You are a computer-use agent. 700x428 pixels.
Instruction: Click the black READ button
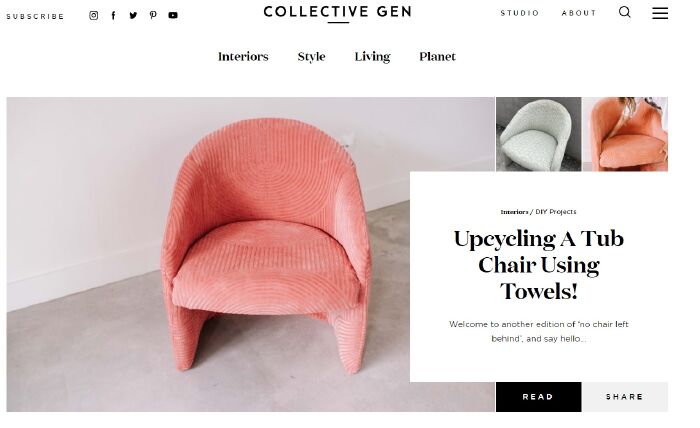click(x=538, y=397)
